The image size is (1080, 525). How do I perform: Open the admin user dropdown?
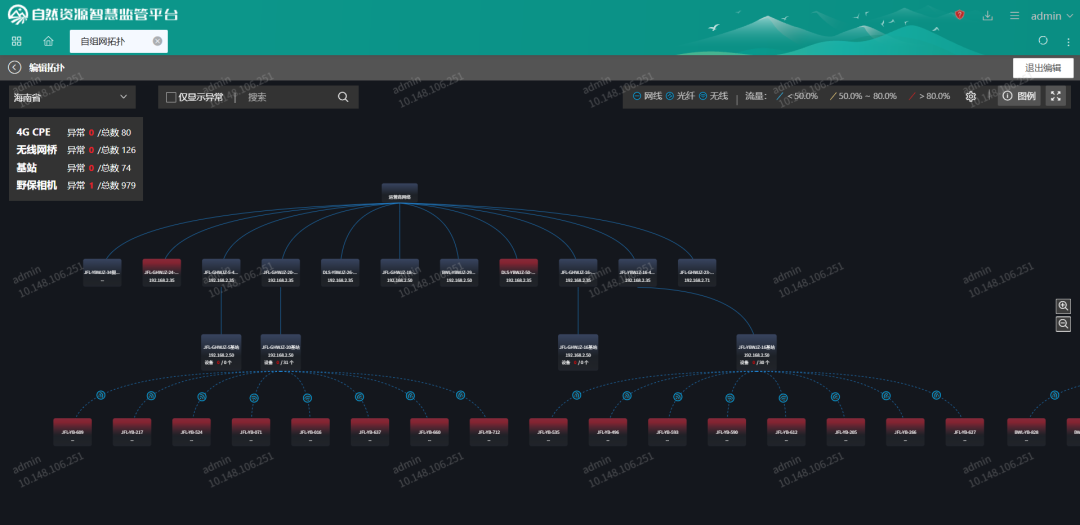pos(1052,16)
